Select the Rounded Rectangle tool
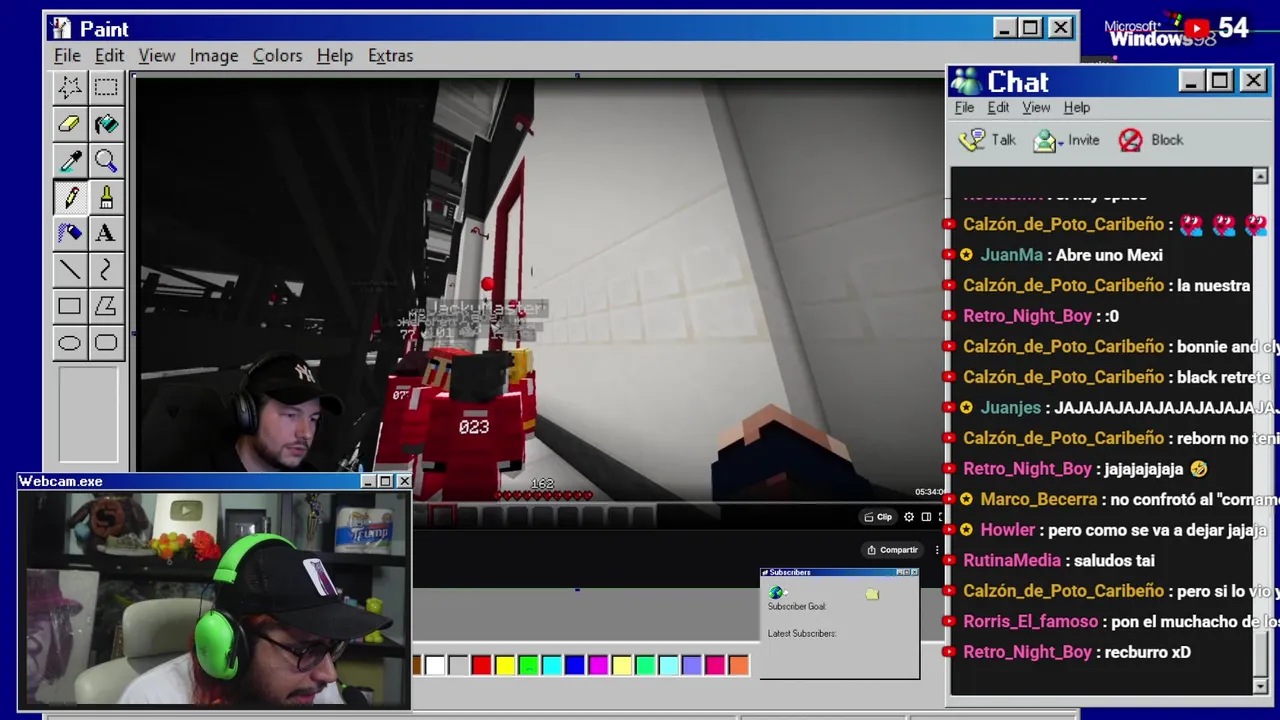1280x720 pixels. pos(105,344)
